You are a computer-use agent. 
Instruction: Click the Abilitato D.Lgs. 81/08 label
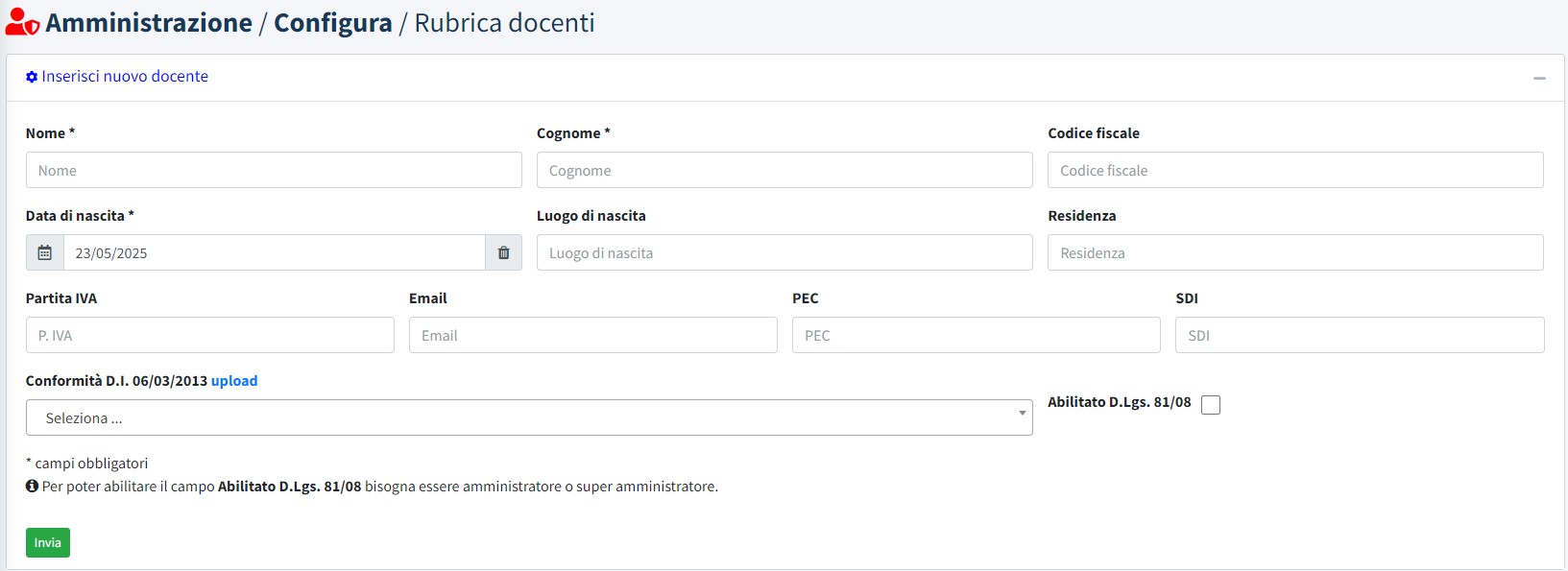(1120, 402)
